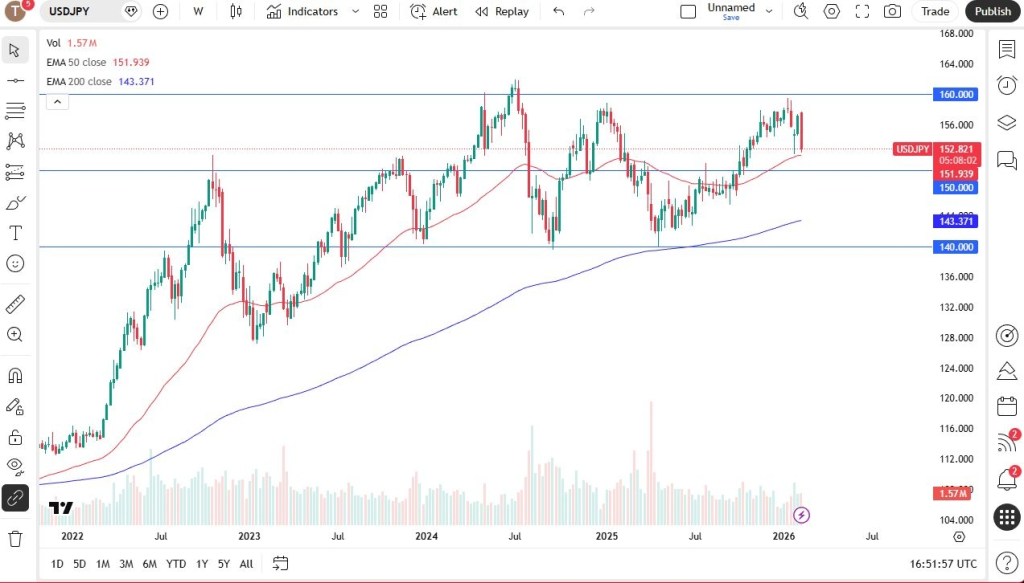Open the candlestick chart style dropdown
The image size is (1024, 583).
pyautogui.click(x=236, y=11)
